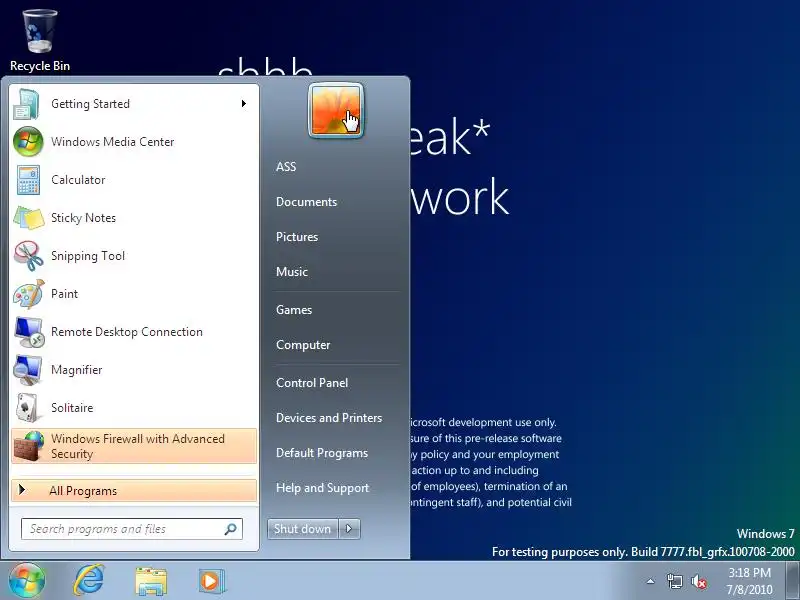Open Windows Explorer from the taskbar
This screenshot has height=600, width=800.
[151, 581]
